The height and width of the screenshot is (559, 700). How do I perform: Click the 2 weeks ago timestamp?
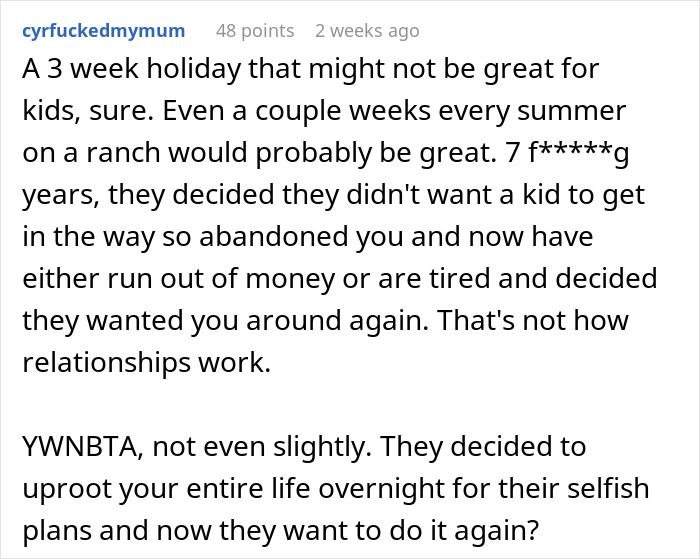[x=367, y=31]
